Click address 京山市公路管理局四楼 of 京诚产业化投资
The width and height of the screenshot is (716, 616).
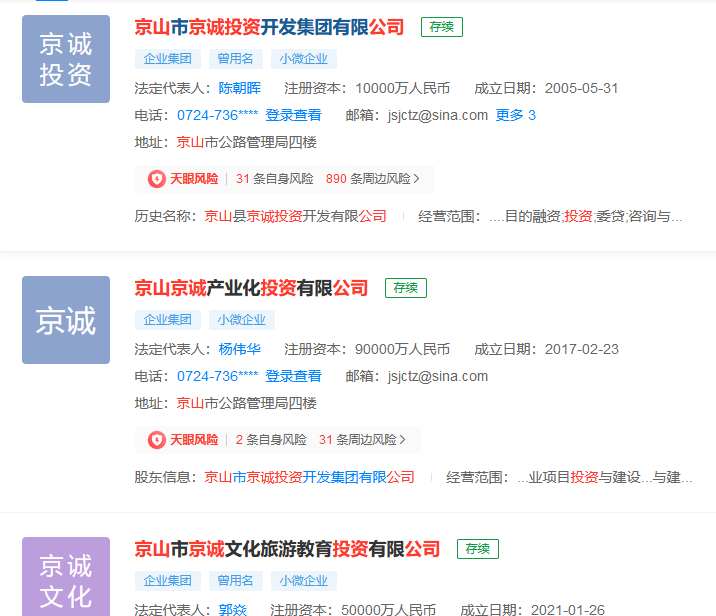(x=247, y=403)
